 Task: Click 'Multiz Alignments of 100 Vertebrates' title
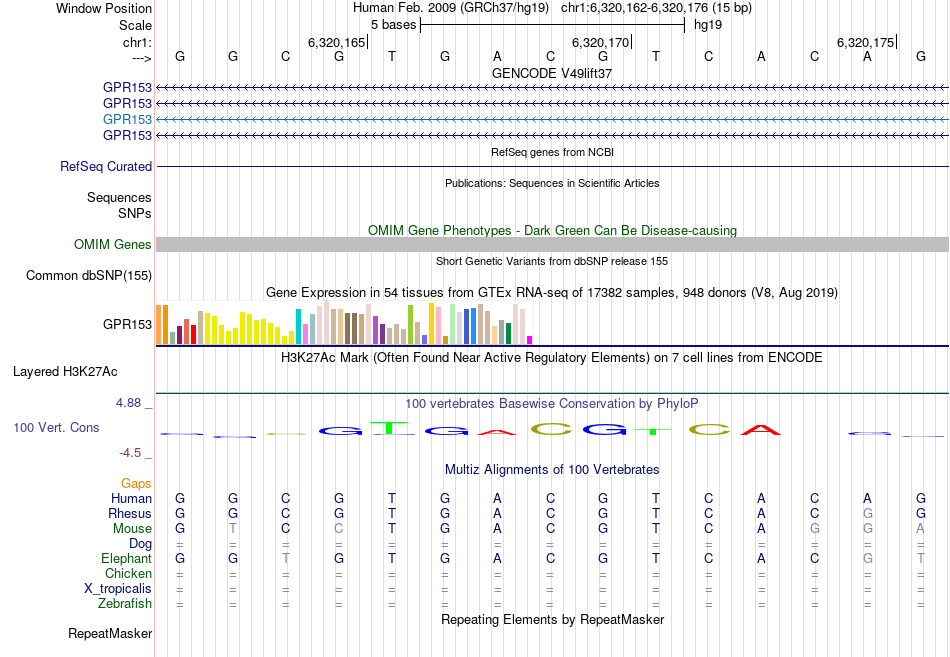tap(552, 470)
